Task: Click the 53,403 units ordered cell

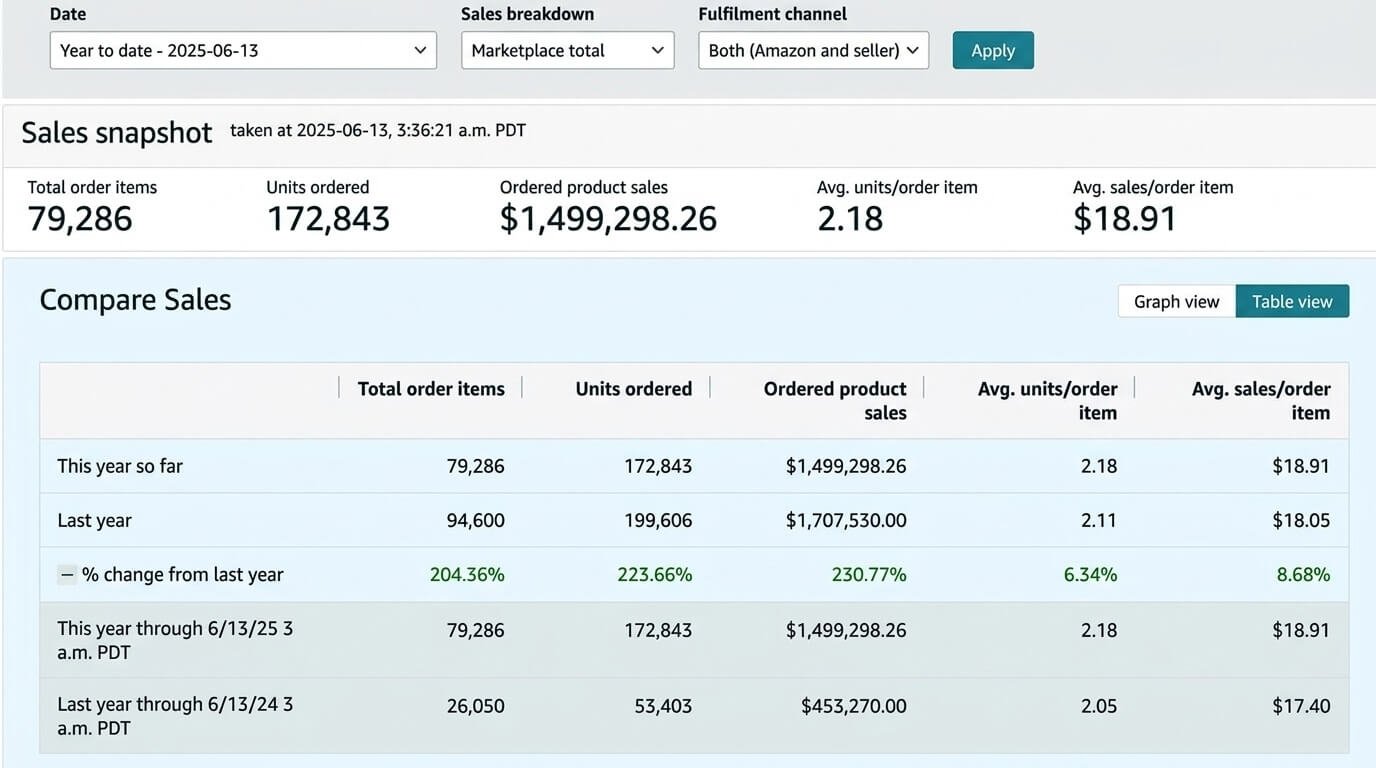Action: click(x=663, y=706)
